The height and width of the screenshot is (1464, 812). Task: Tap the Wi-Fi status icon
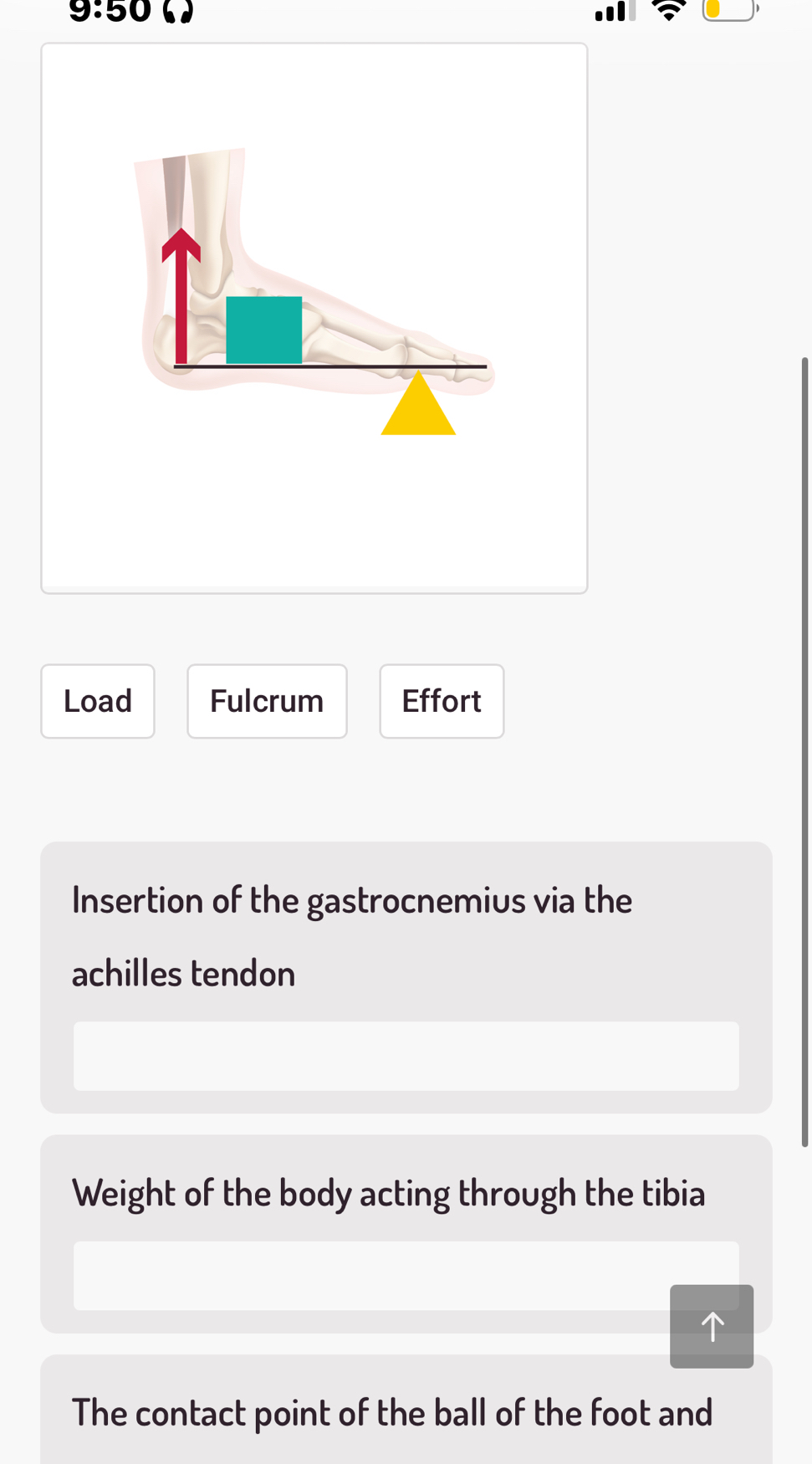click(668, 10)
